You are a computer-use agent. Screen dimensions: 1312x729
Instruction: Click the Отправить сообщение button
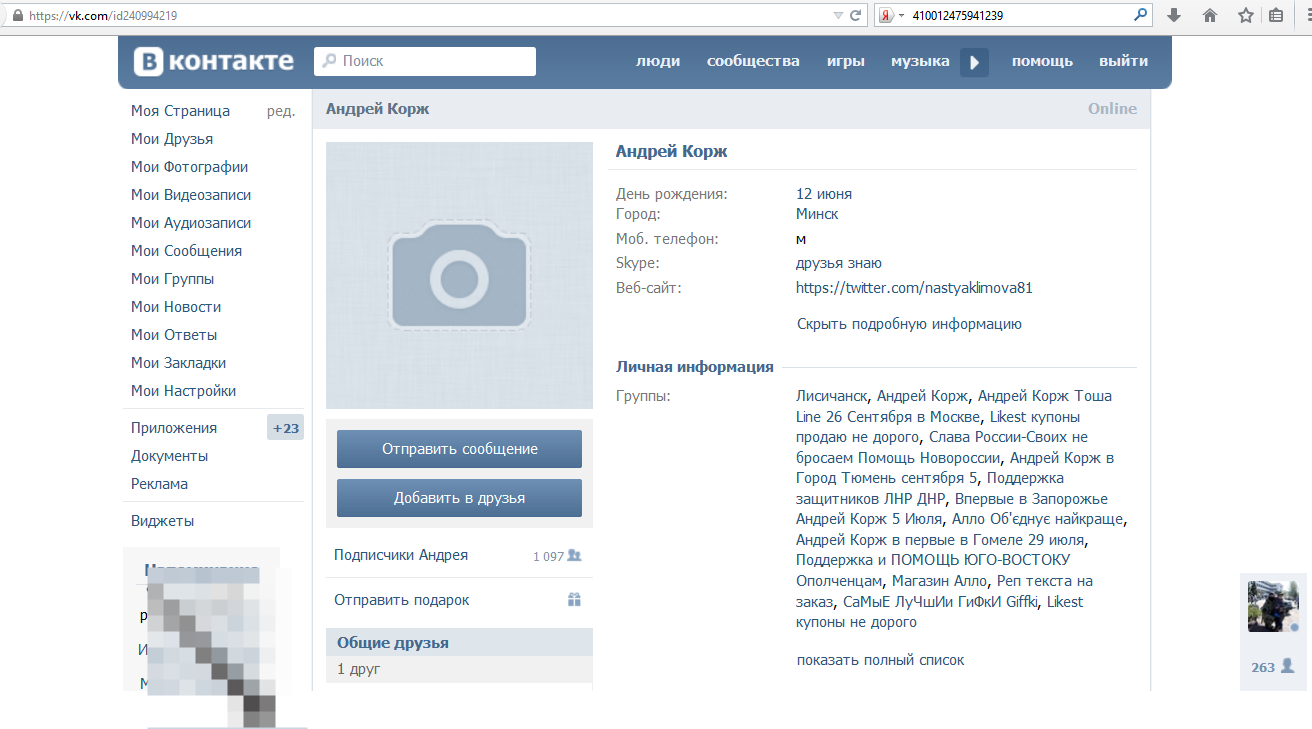click(459, 449)
